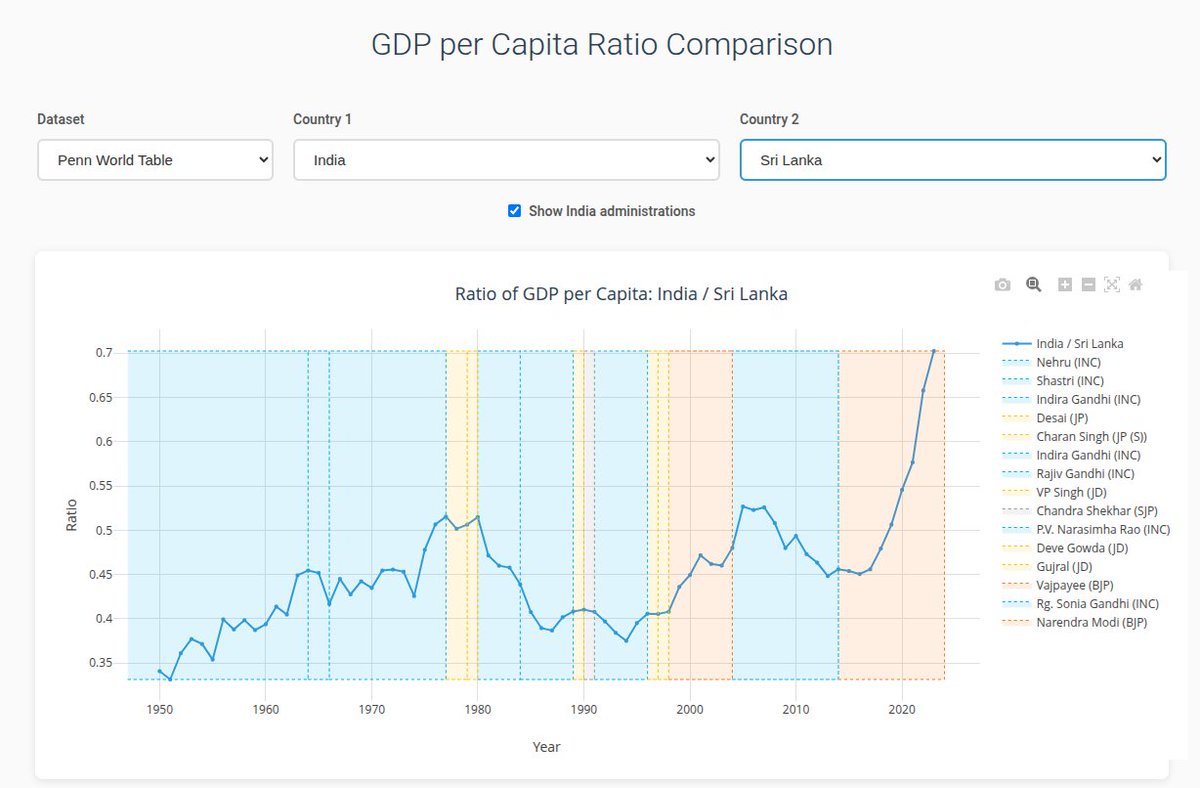The width and height of the screenshot is (1200, 788).
Task: Download the plot with the camera icon
Action: pyautogui.click(x=1002, y=285)
